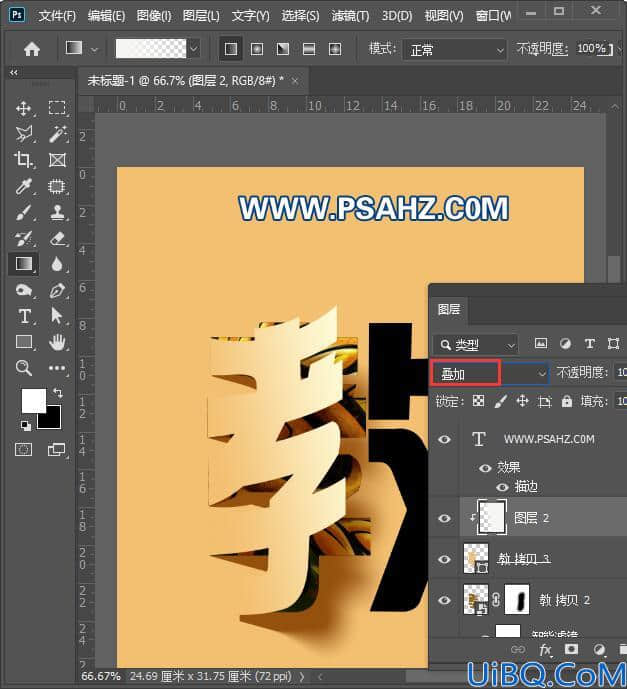Open the layer blend mode 叠加 dropdown
Viewport: 627px width, 689px height.
489,374
